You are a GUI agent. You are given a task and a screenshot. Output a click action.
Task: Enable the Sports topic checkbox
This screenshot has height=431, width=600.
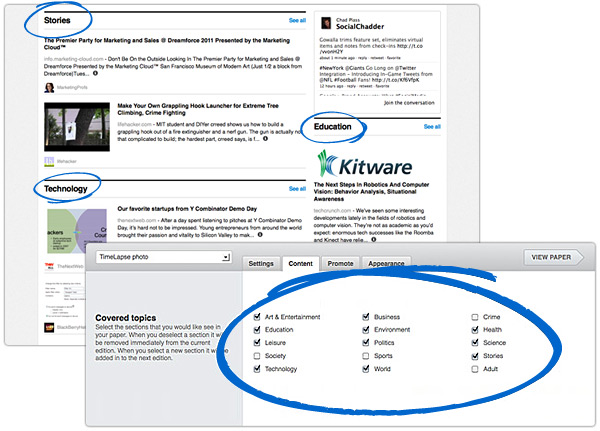[366, 356]
